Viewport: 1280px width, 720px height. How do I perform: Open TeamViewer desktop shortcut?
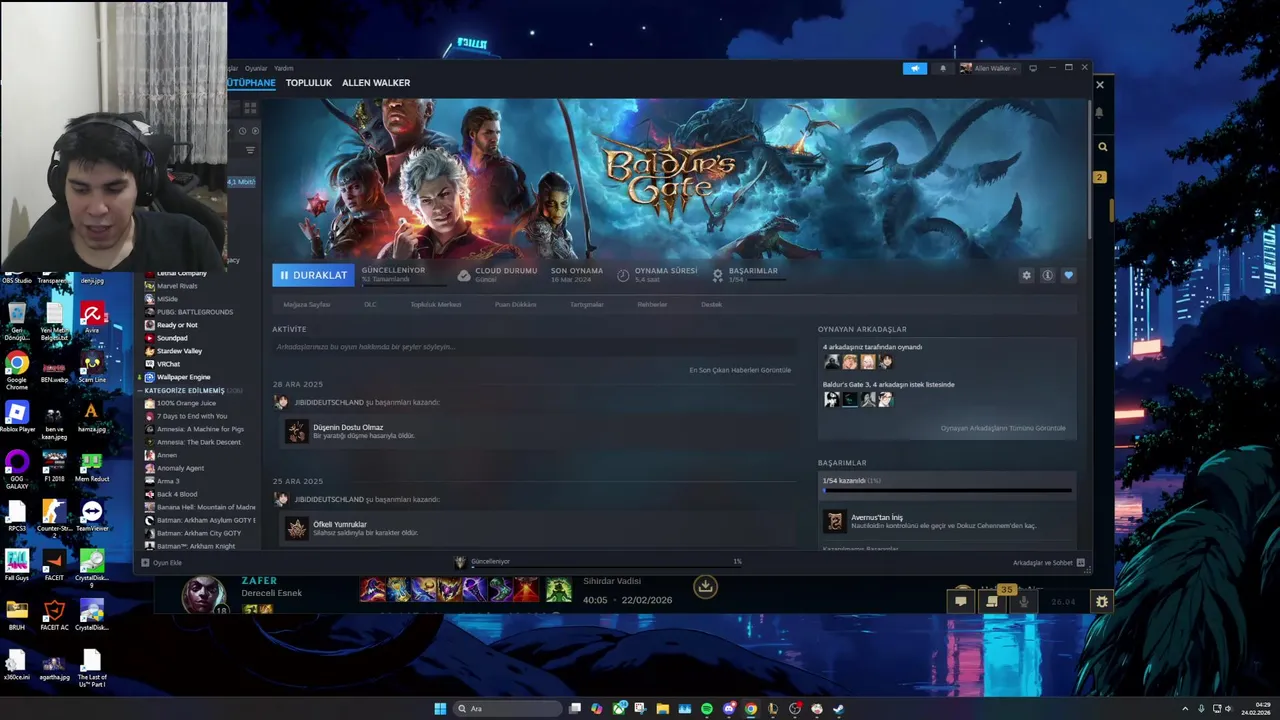(x=92, y=516)
